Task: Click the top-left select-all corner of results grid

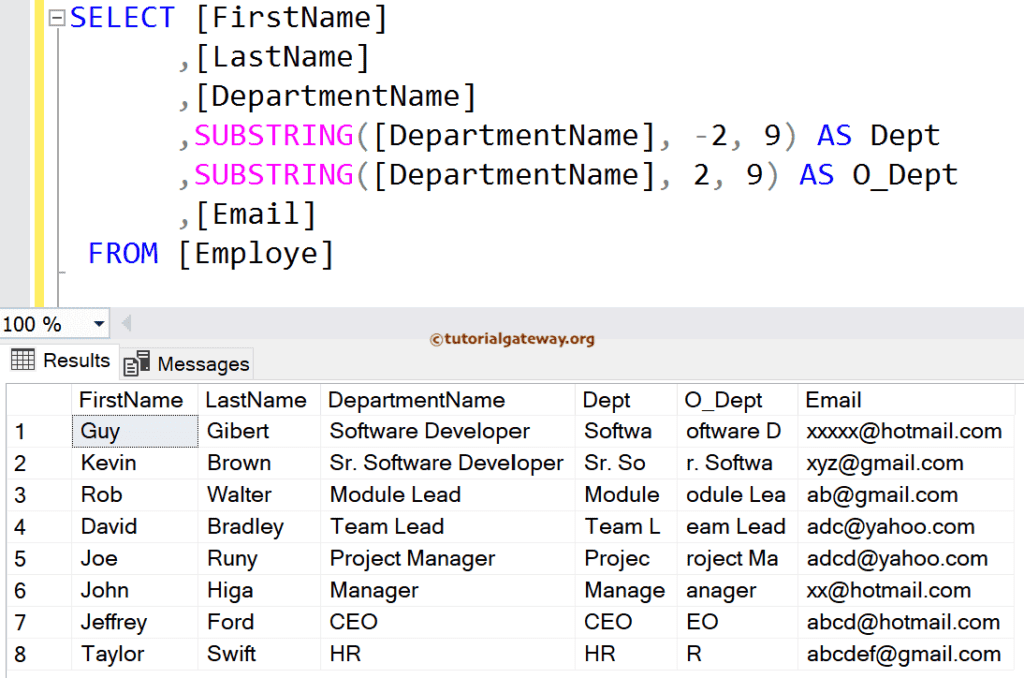Action: (39, 399)
